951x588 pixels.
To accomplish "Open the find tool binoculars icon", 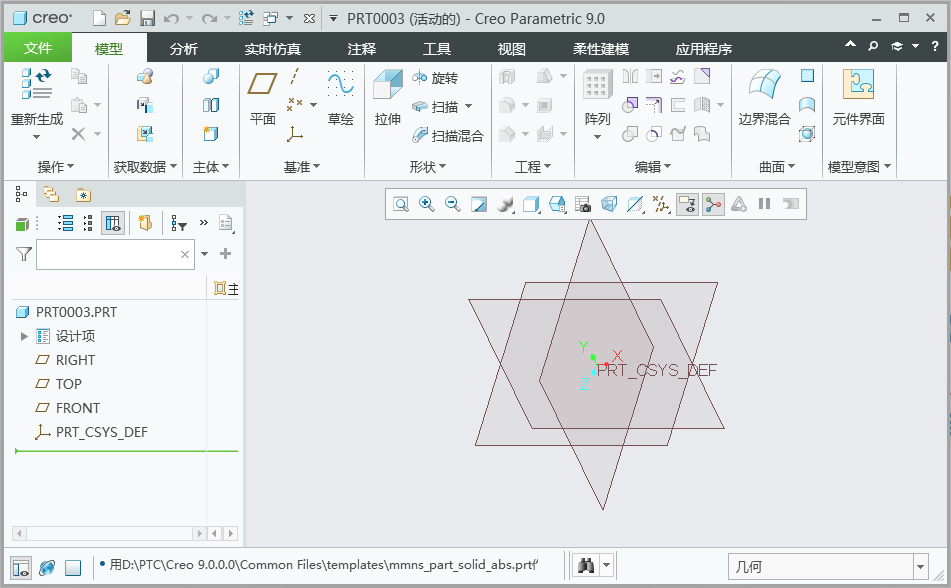I will pyautogui.click(x=586, y=566).
